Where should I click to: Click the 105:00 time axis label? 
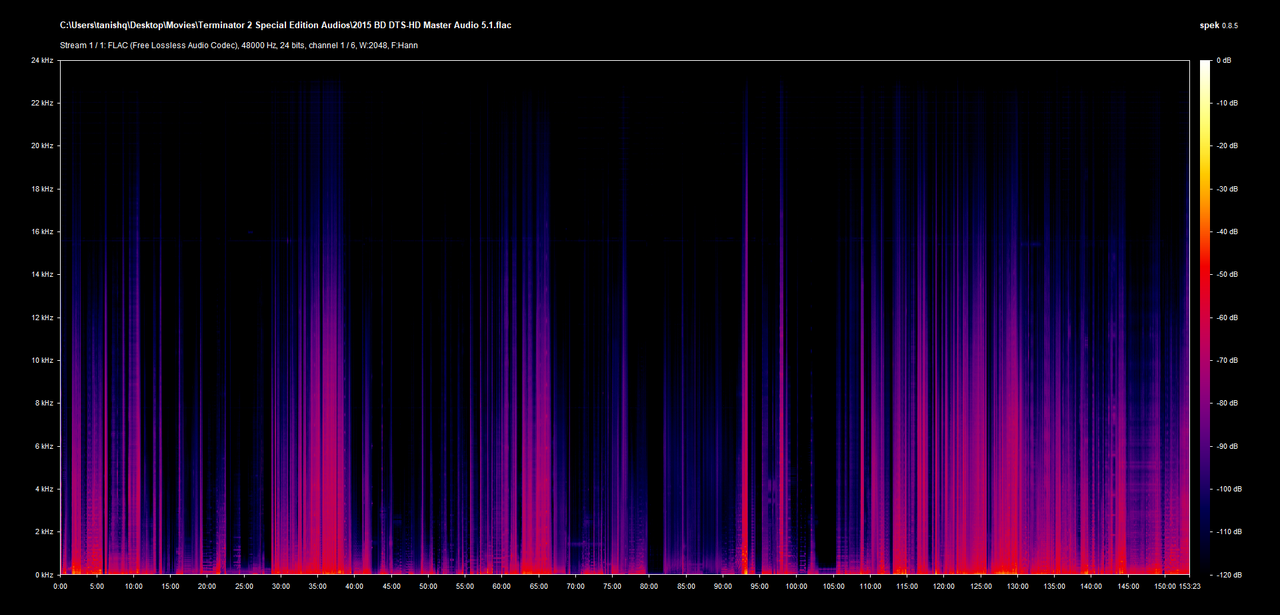(x=833, y=587)
